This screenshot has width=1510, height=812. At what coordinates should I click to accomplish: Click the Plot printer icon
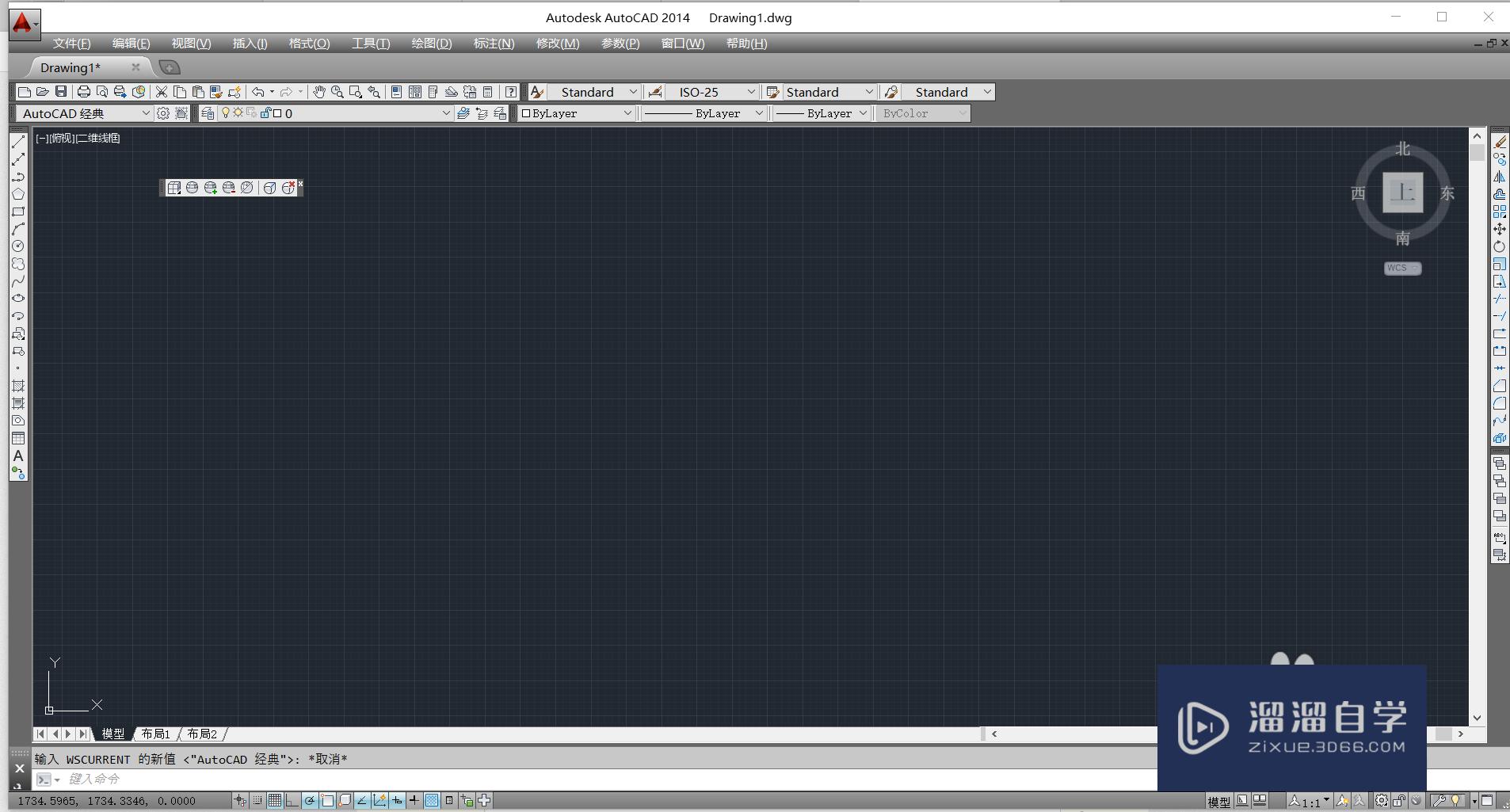[x=83, y=92]
